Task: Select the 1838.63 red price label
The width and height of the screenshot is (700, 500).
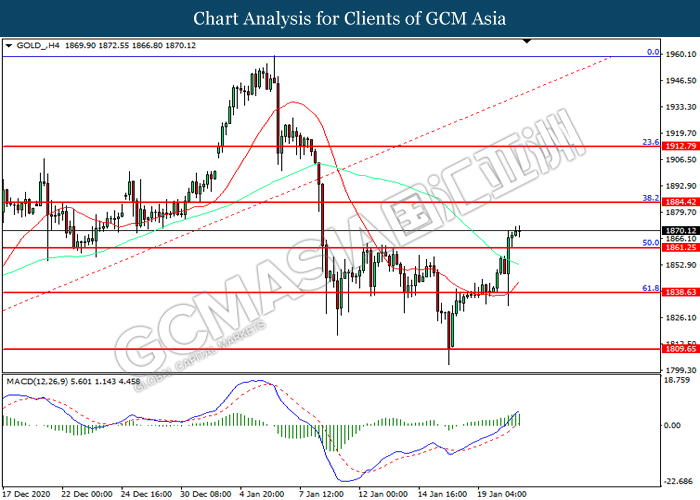Action: tap(680, 292)
